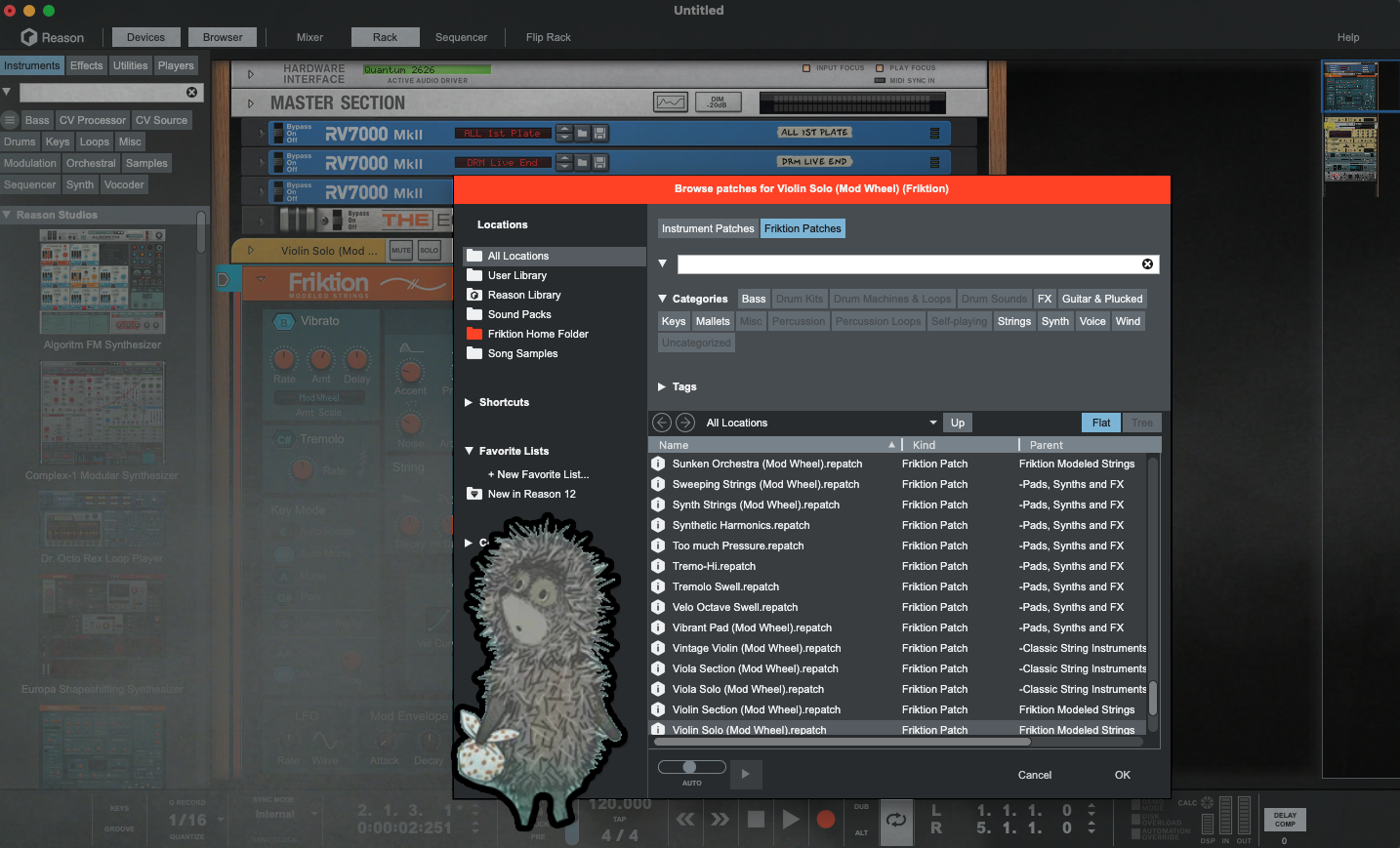
Task: Toggle the Synth category filter in patch browser
Action: coord(1055,321)
